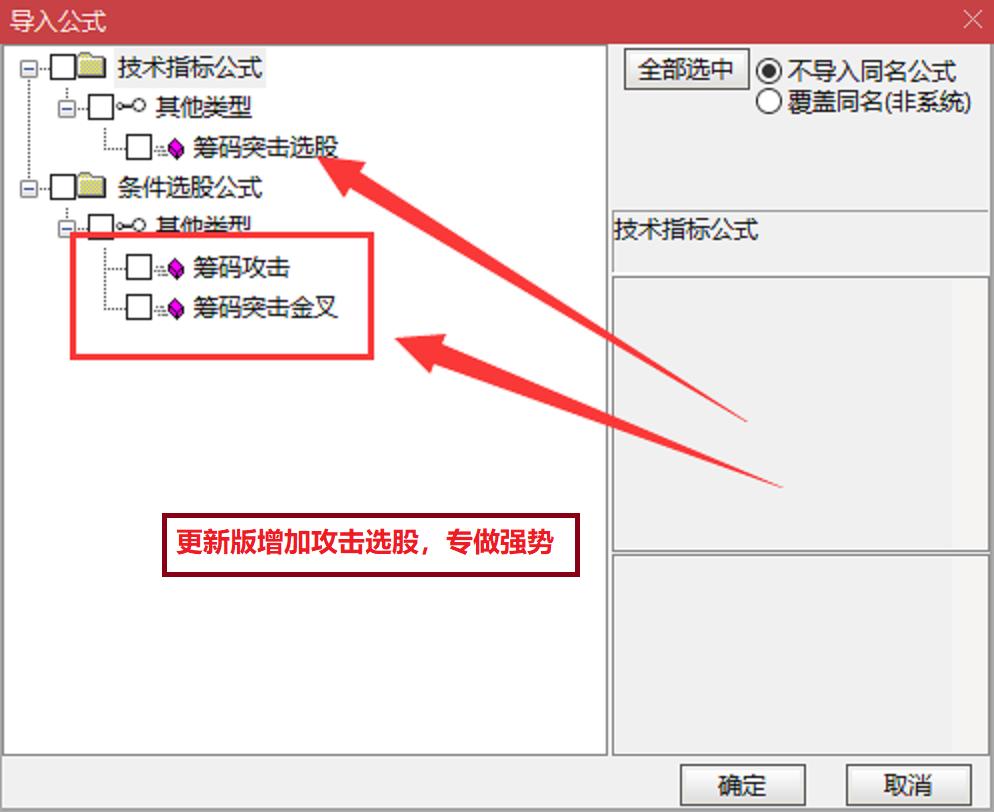Close the 导入公式 dialog
994x812 pixels.
972,20
